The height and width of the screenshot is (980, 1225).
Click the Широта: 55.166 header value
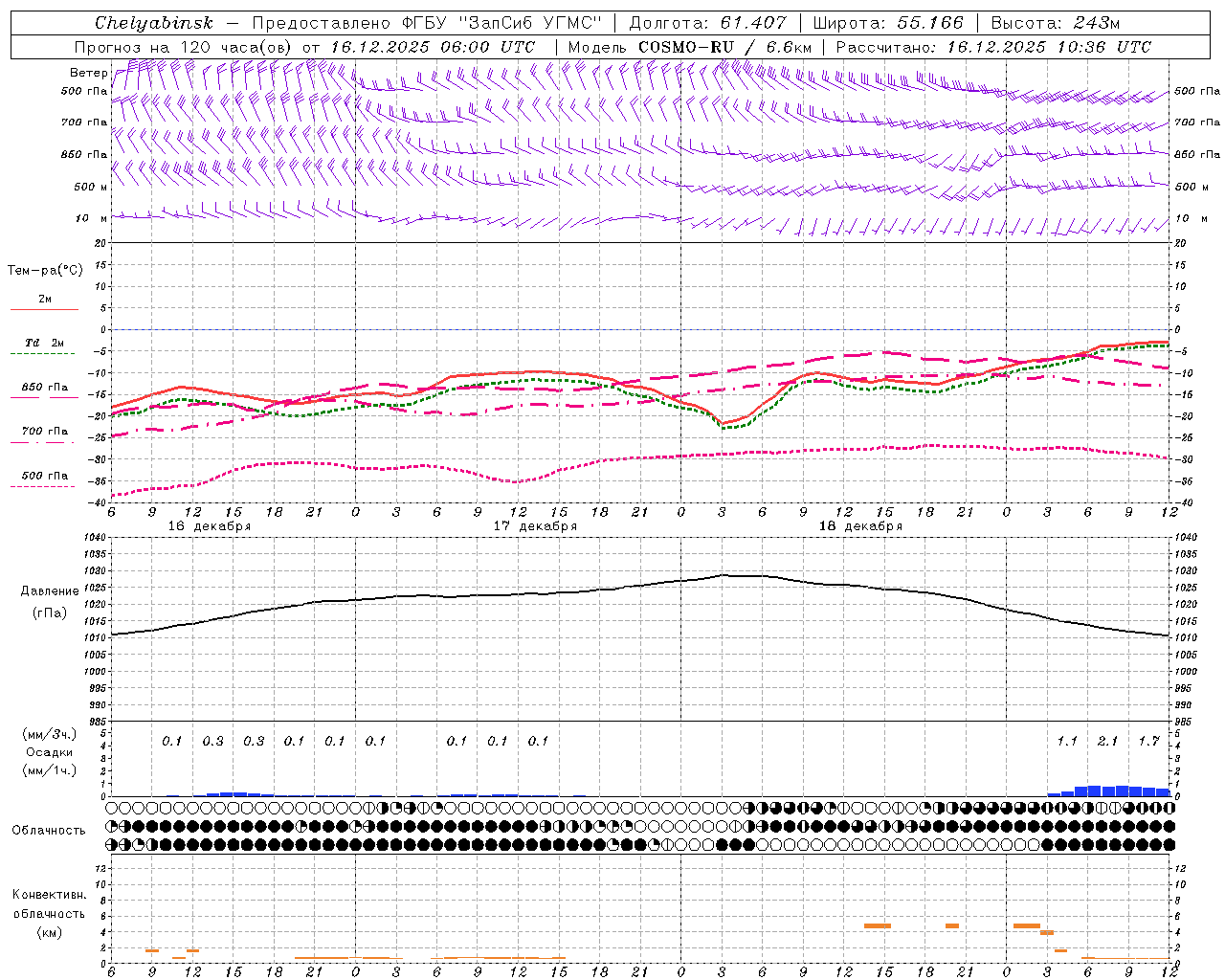888,23
